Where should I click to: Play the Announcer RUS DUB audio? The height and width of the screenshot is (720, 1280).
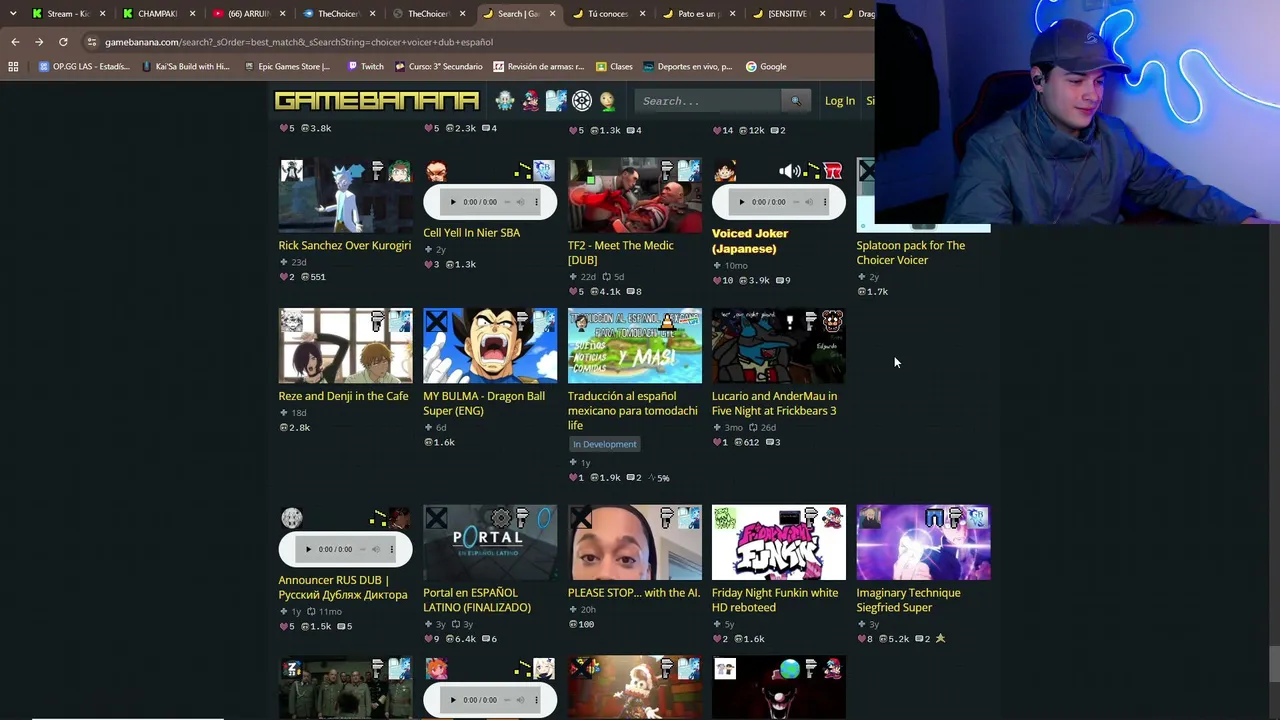(x=309, y=549)
